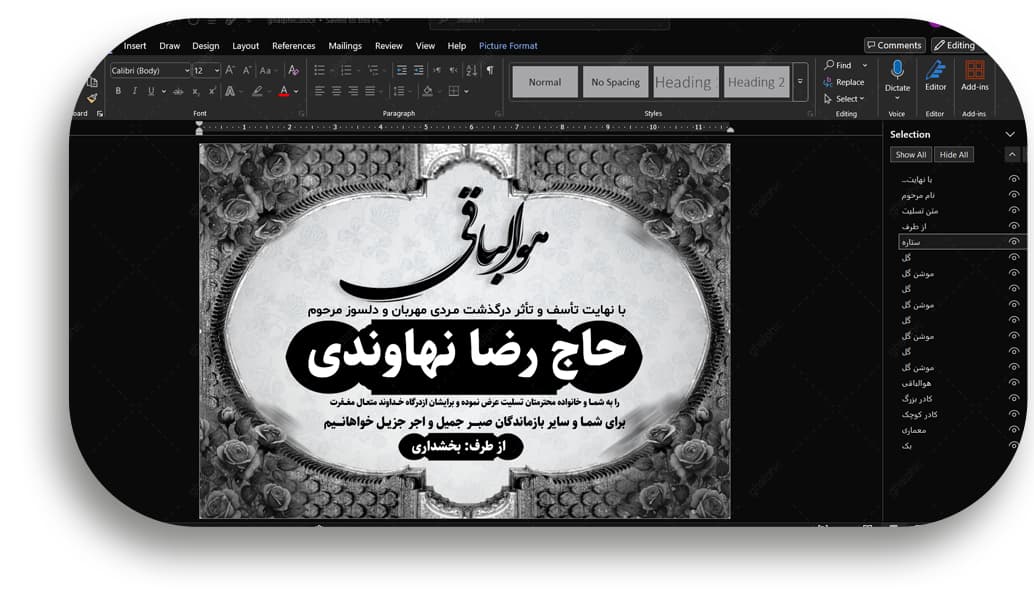The width and height of the screenshot is (1034, 602).
Task: Apply italic formatting to text
Action: coord(134,91)
